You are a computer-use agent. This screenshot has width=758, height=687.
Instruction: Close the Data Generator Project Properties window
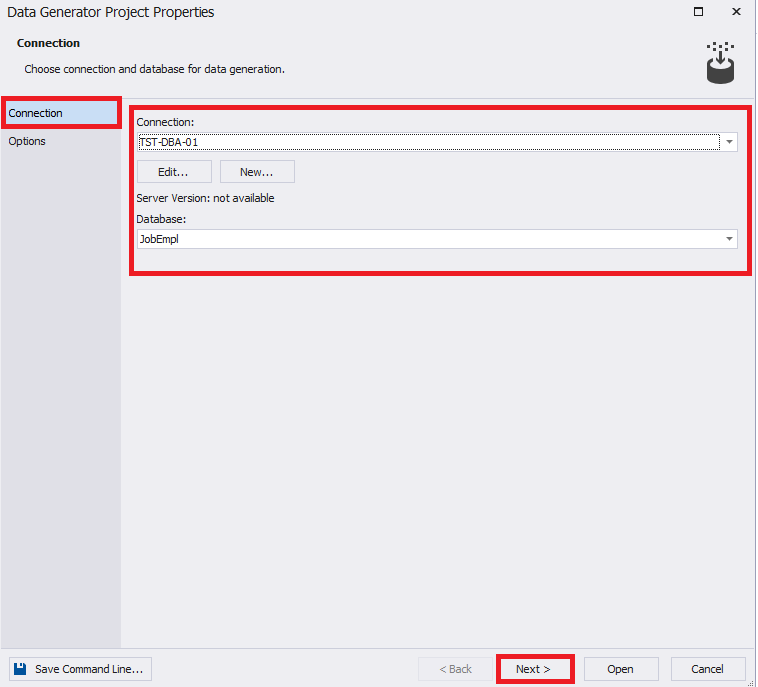coord(736,12)
